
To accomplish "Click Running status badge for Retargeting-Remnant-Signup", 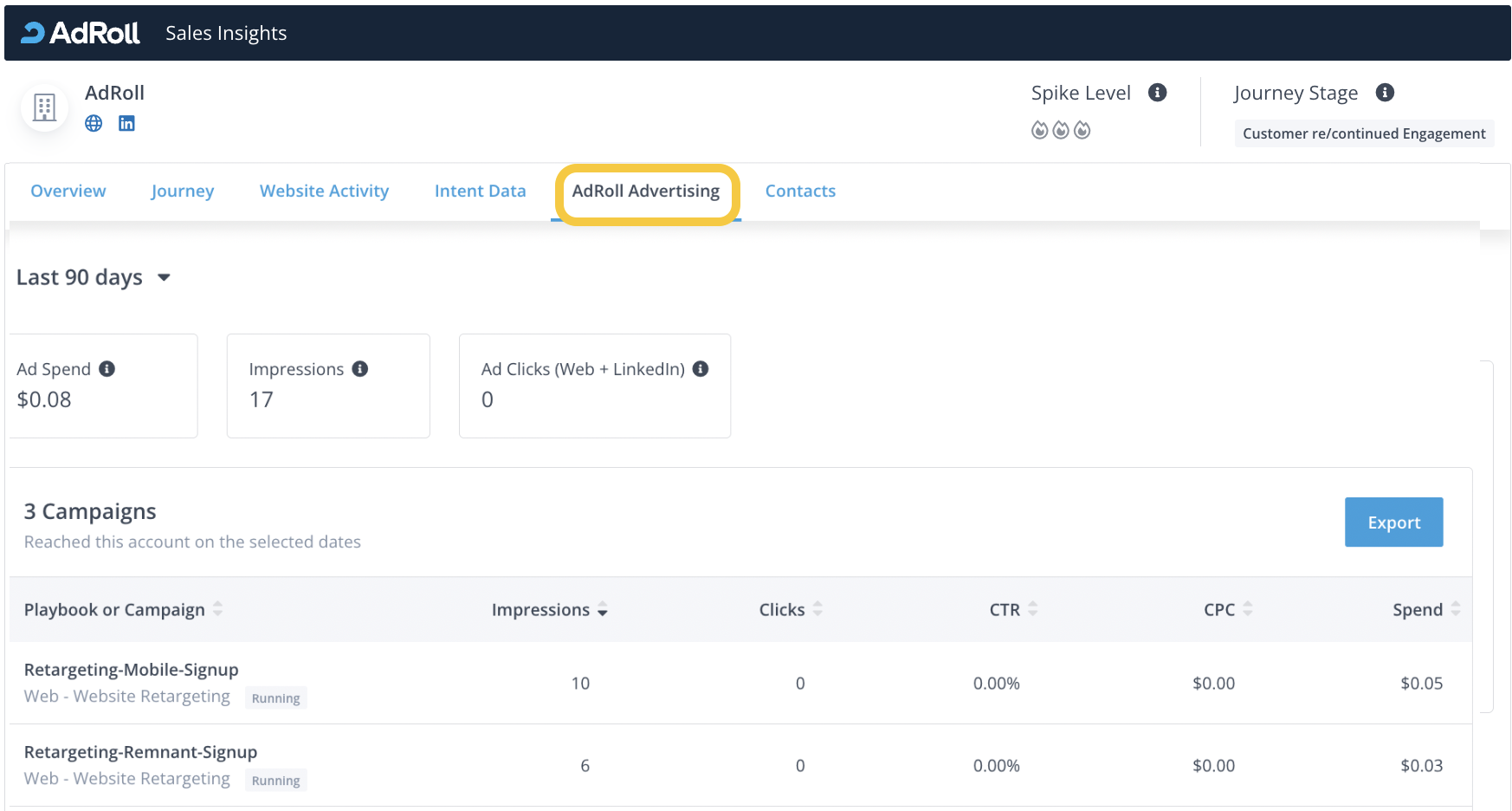I will pyautogui.click(x=276, y=781).
